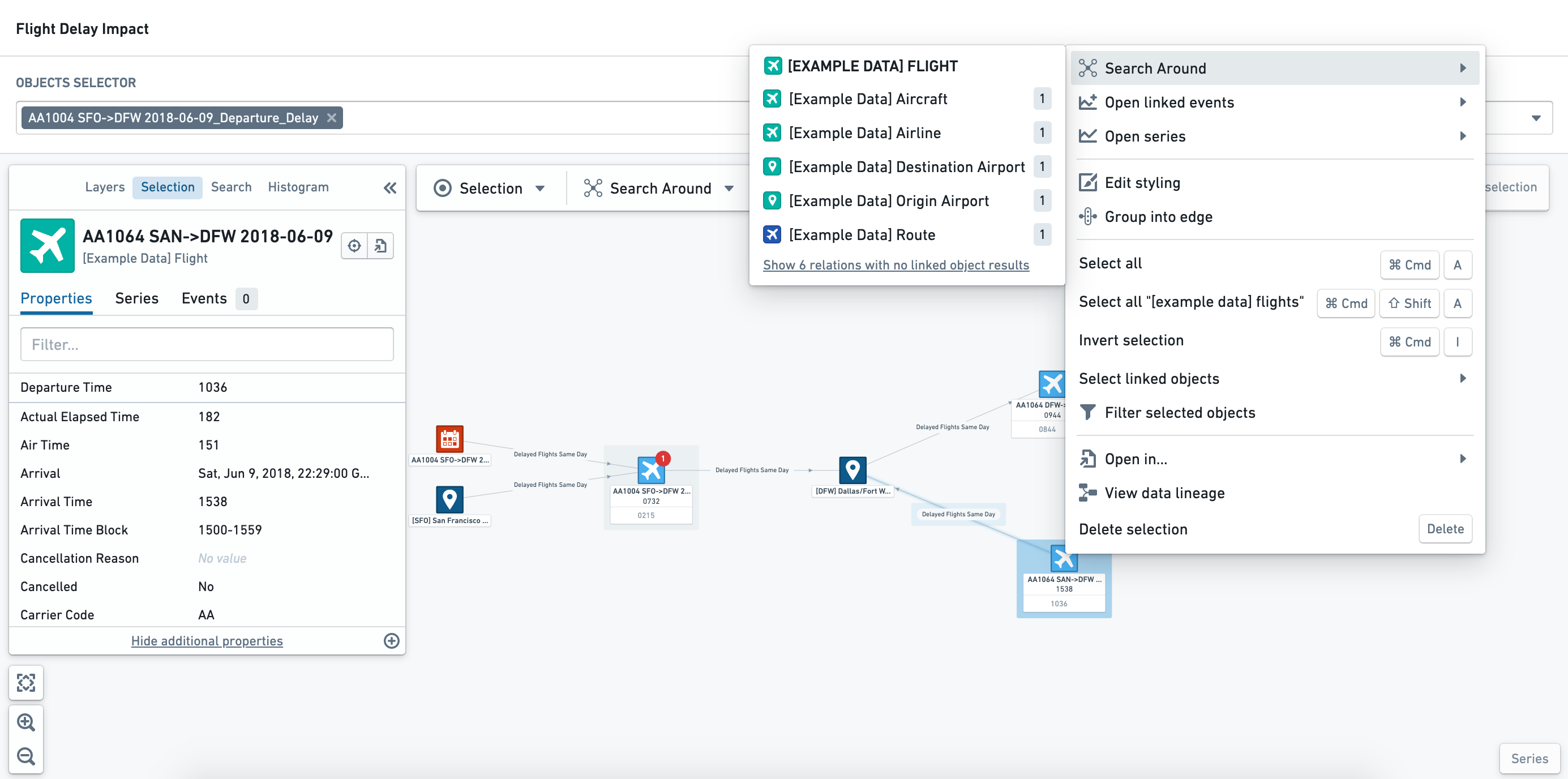Expand the Open series submenu
Viewport: 1568px width, 779px height.
coord(1275,136)
